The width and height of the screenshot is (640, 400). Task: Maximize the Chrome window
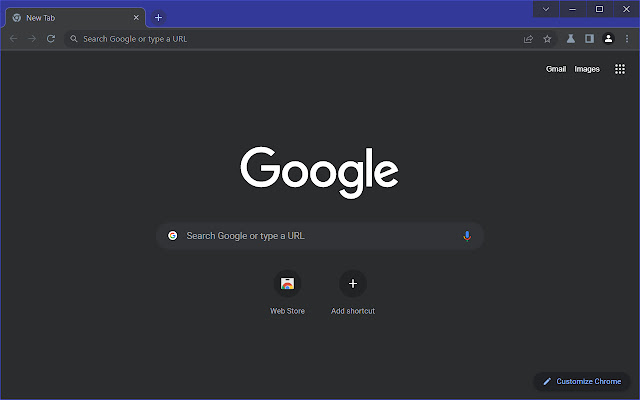pyautogui.click(x=599, y=9)
